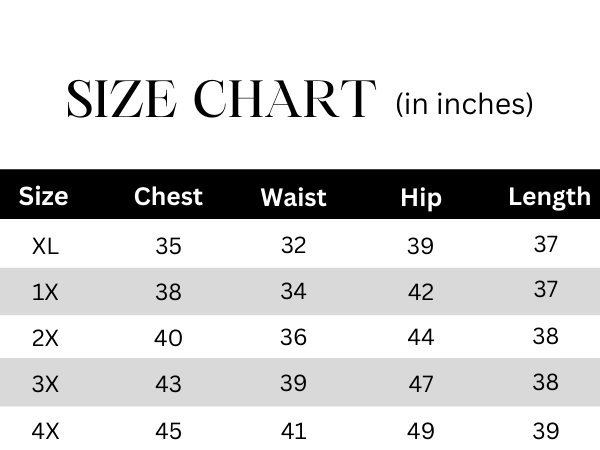This screenshot has width=600, height=450.
Task: Click the hip value 49 for 4X
Action: (421, 431)
